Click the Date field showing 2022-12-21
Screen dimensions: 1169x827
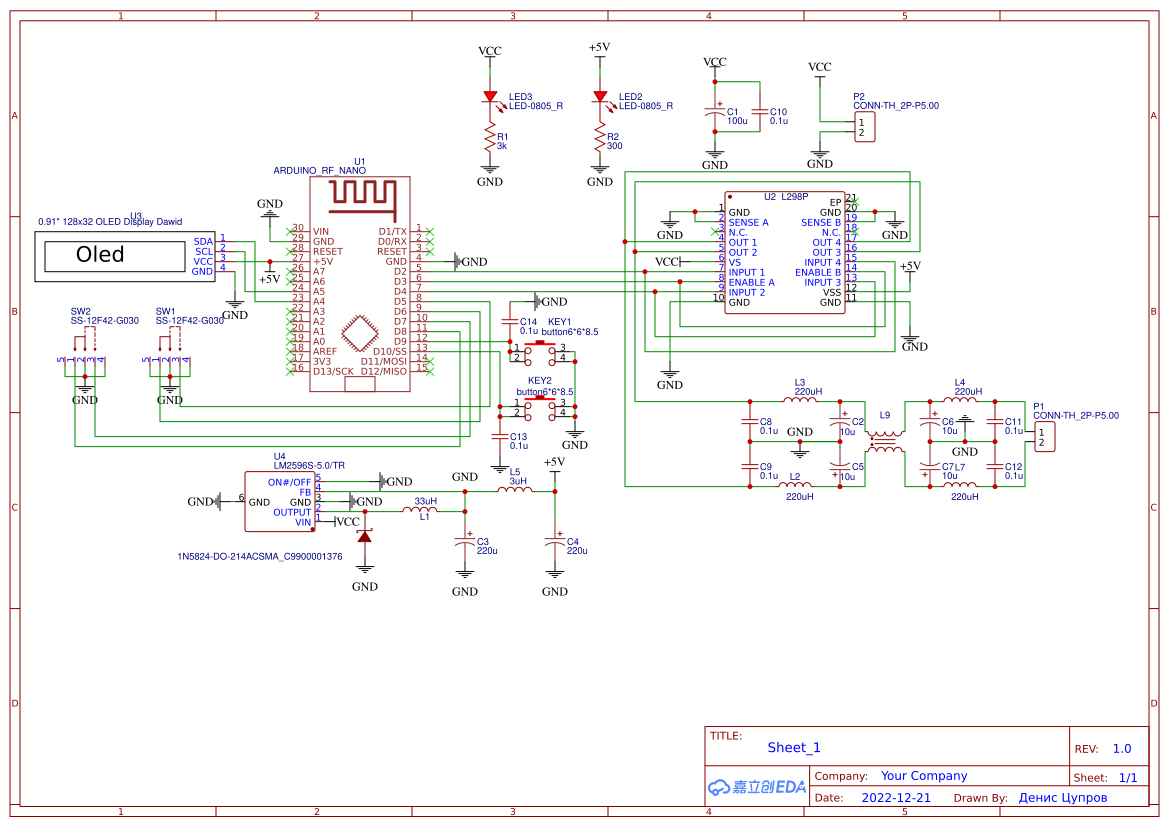[895, 797]
